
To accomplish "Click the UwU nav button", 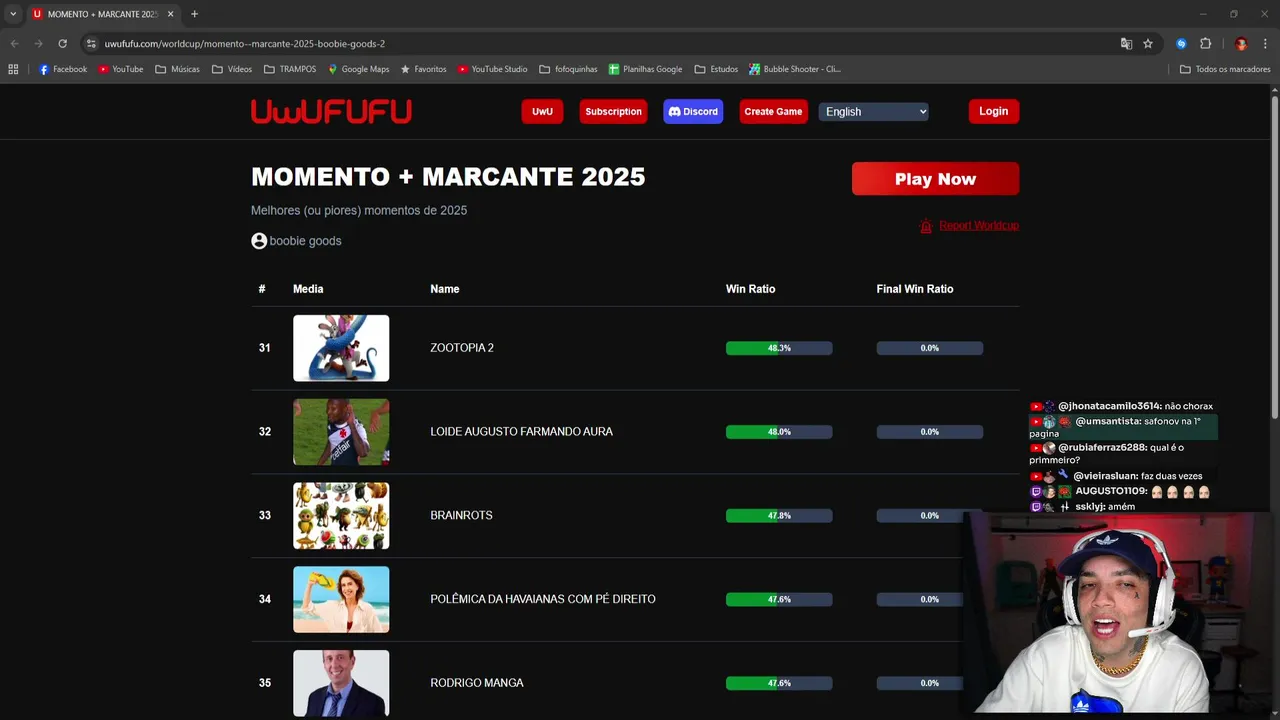I will 542,111.
